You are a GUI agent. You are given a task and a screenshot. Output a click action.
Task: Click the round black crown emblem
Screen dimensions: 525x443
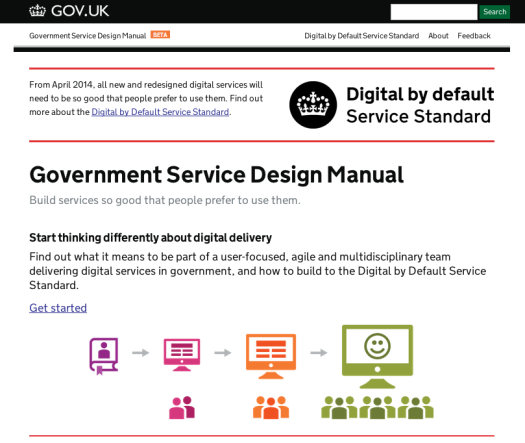[x=313, y=105]
